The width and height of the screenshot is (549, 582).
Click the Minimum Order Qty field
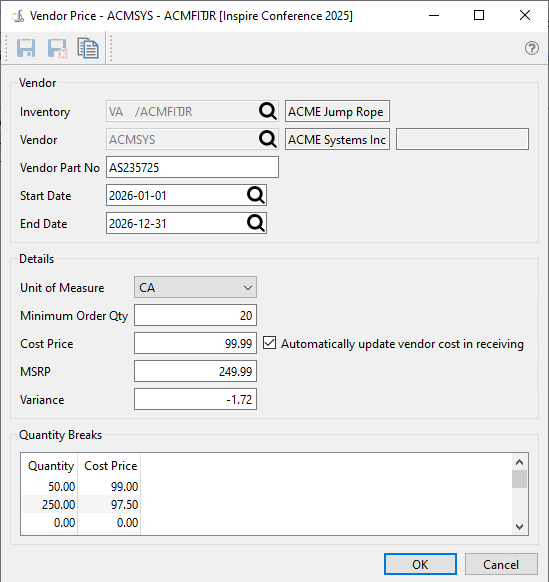[x=195, y=315]
